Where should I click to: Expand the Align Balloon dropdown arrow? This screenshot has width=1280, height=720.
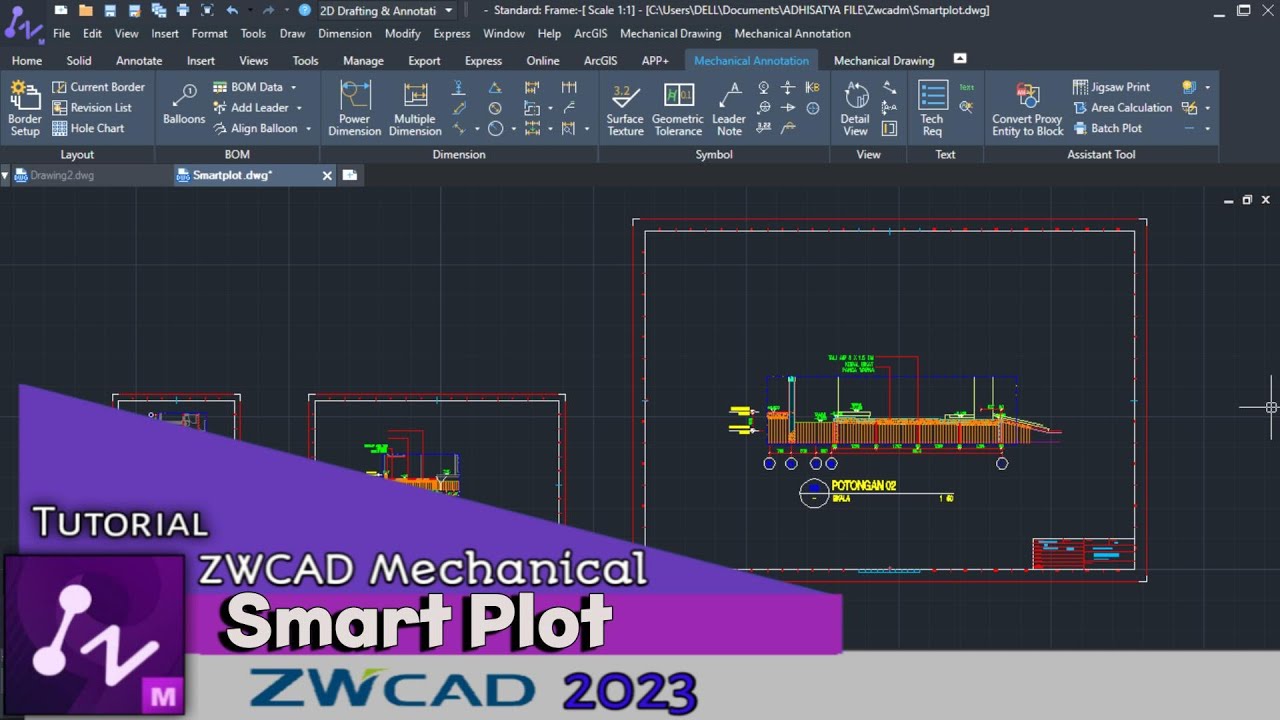click(308, 129)
